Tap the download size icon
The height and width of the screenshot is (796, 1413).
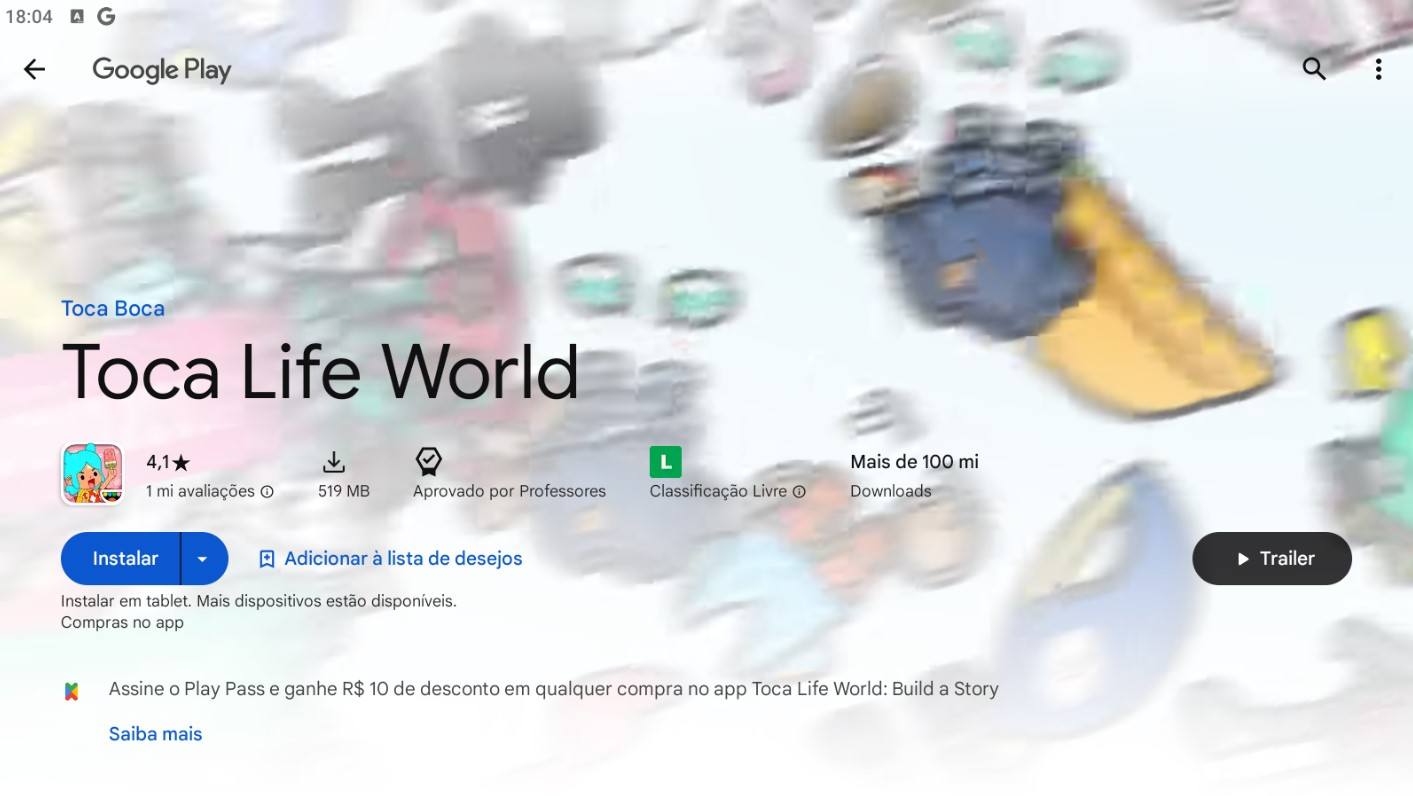[334, 462]
